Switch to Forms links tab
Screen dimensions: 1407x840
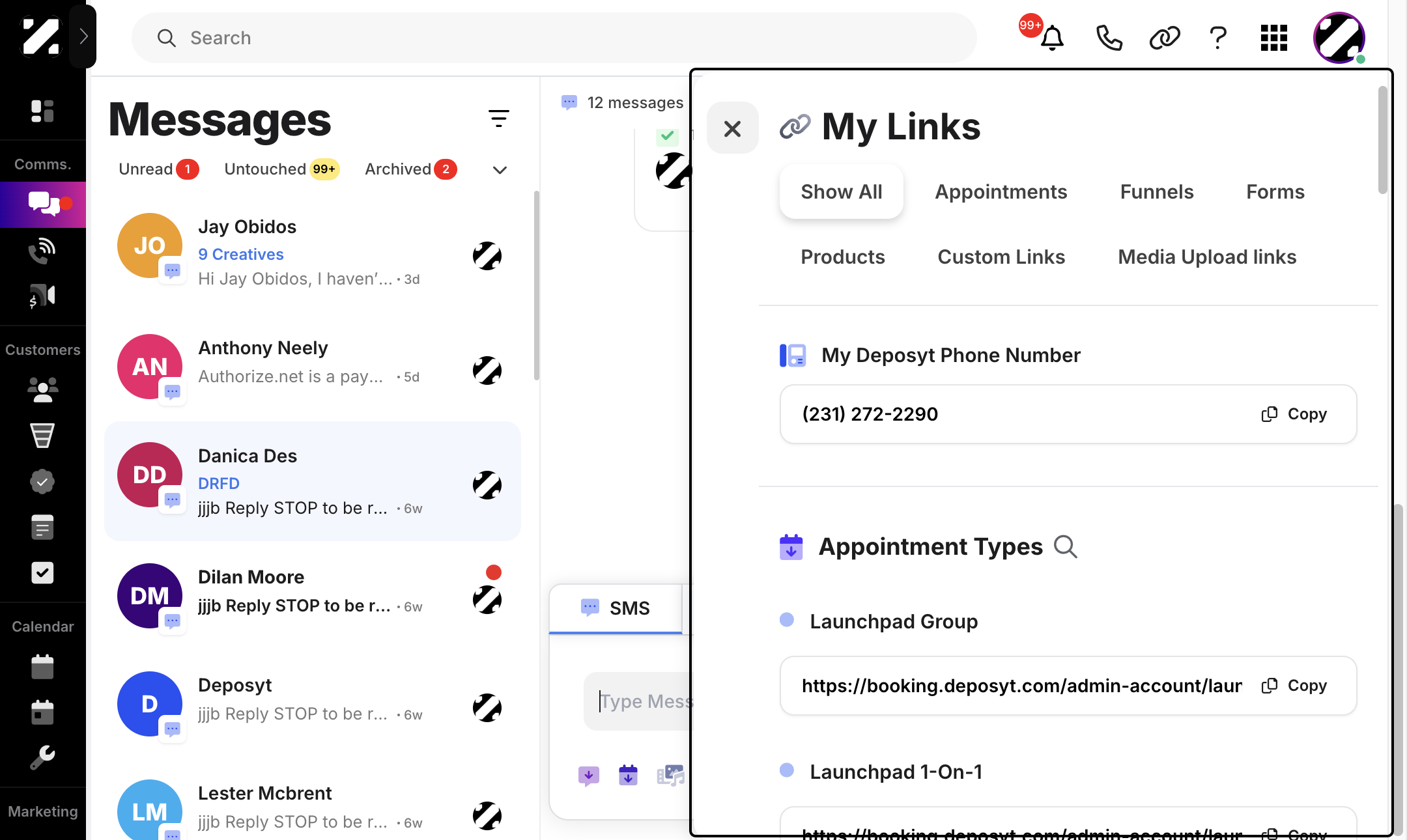(1275, 191)
